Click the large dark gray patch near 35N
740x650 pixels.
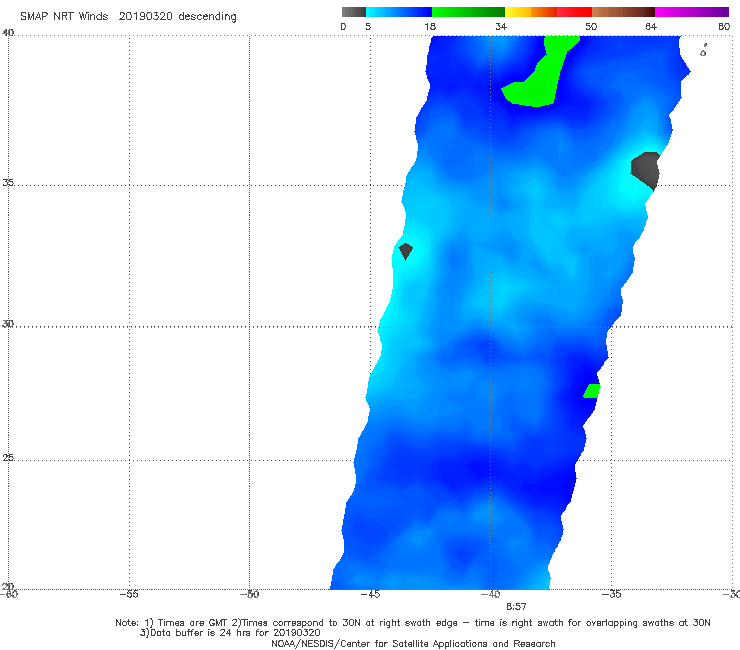point(646,169)
